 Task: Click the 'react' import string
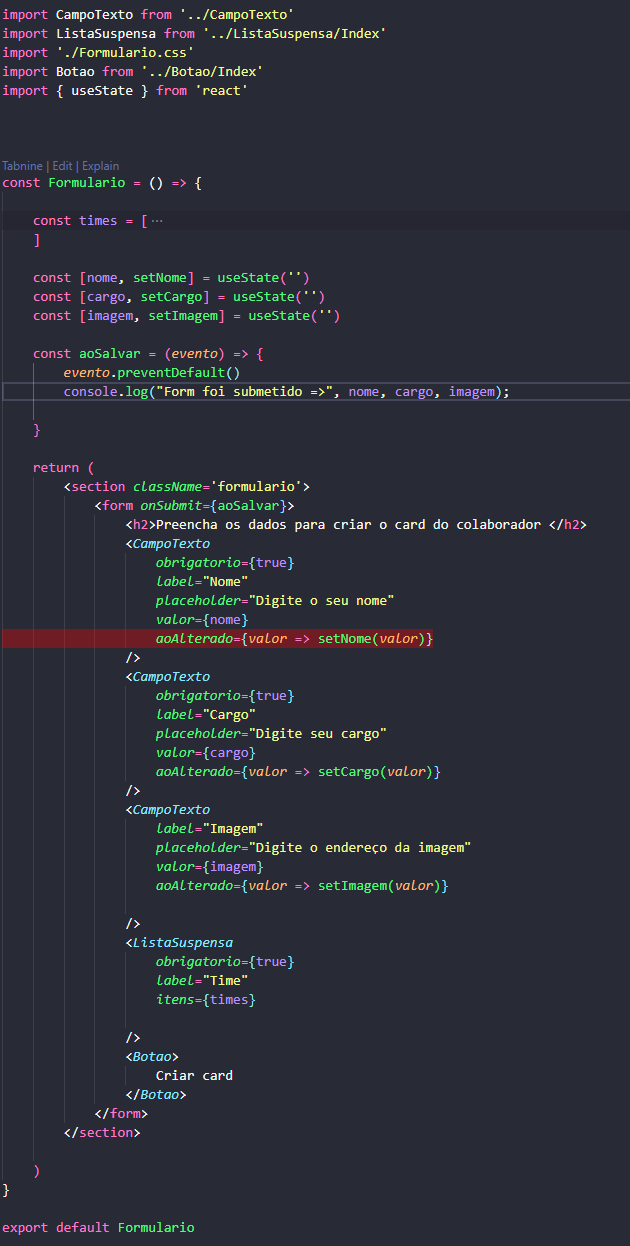point(221,90)
